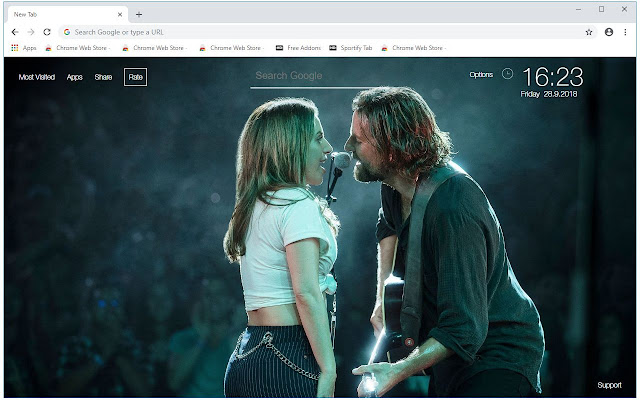Close the Chrome window

tap(624, 9)
